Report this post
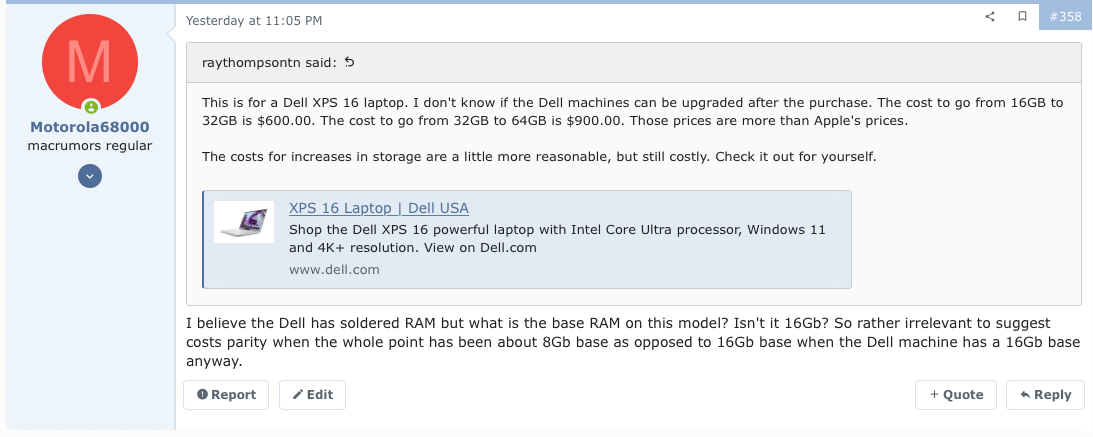 tap(227, 395)
